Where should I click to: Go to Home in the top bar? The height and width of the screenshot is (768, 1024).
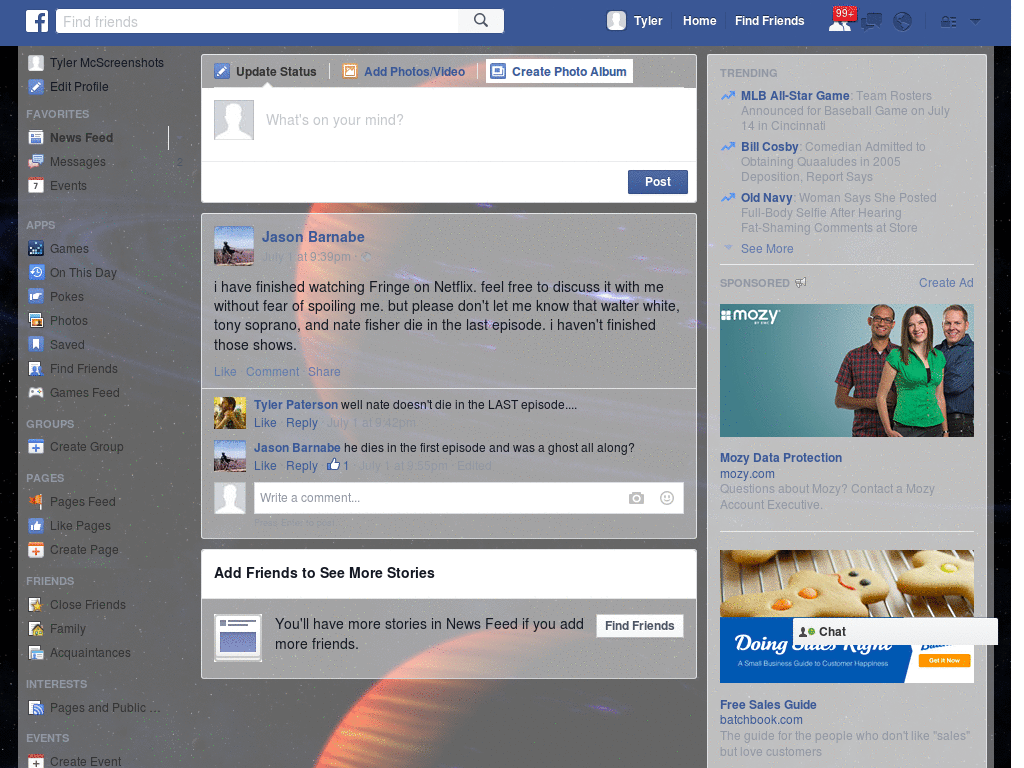click(699, 21)
